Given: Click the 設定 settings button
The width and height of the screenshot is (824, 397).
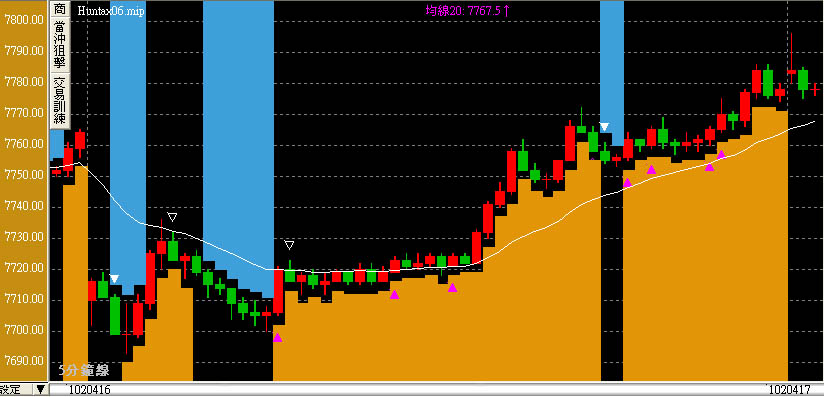Looking at the screenshot, I should click(10, 390).
